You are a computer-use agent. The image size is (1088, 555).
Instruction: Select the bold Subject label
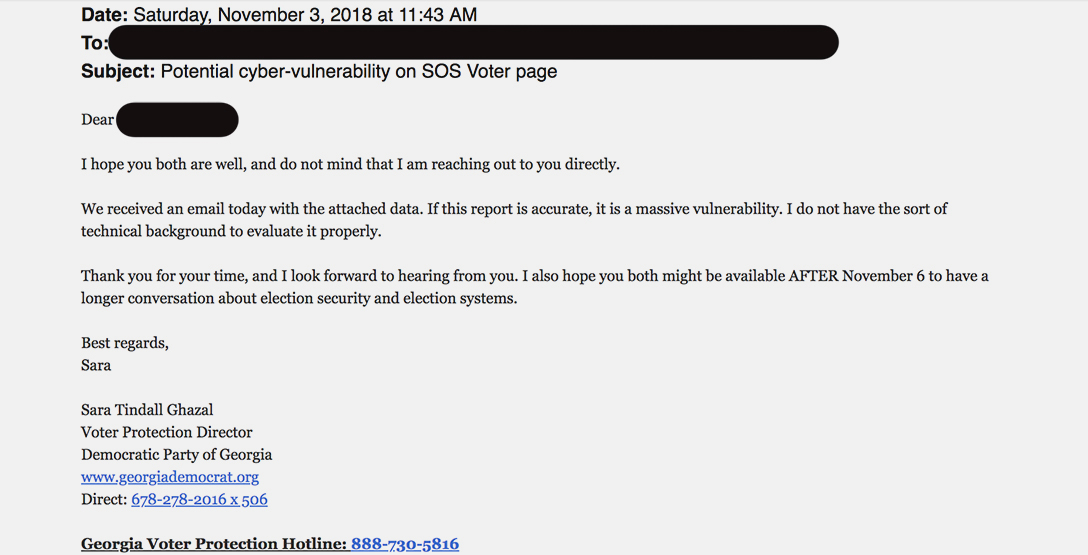coord(118,71)
